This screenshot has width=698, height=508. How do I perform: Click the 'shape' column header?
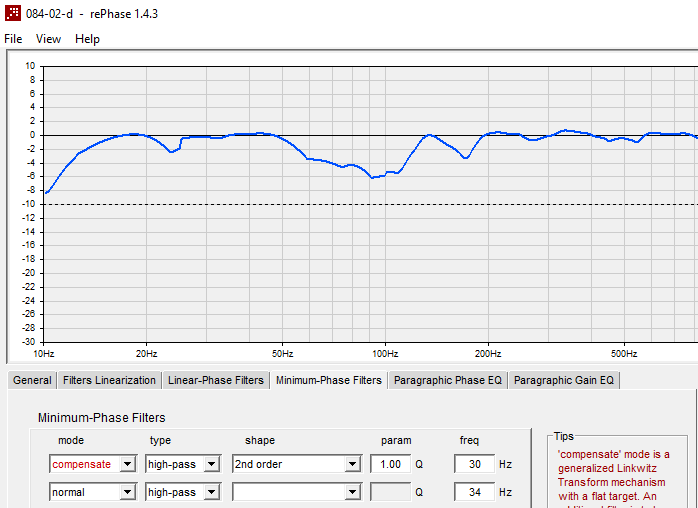coord(260,441)
